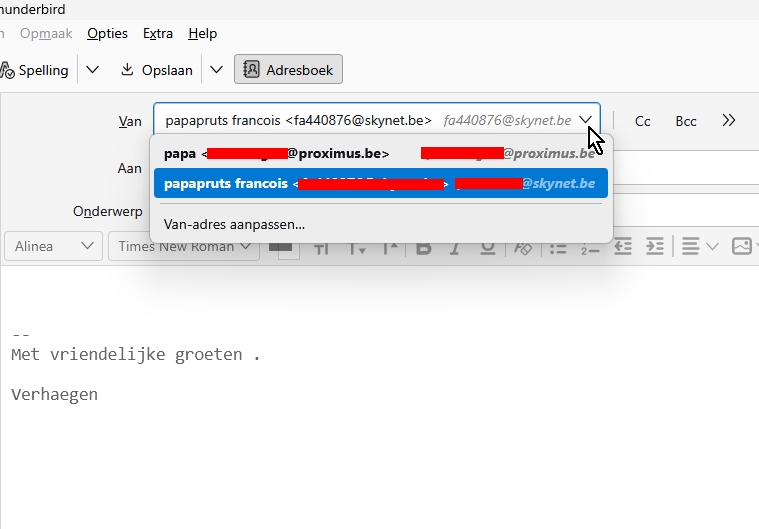Click the Opslaan save button
Image resolution: width=759 pixels, height=529 pixels.
[x=156, y=70]
